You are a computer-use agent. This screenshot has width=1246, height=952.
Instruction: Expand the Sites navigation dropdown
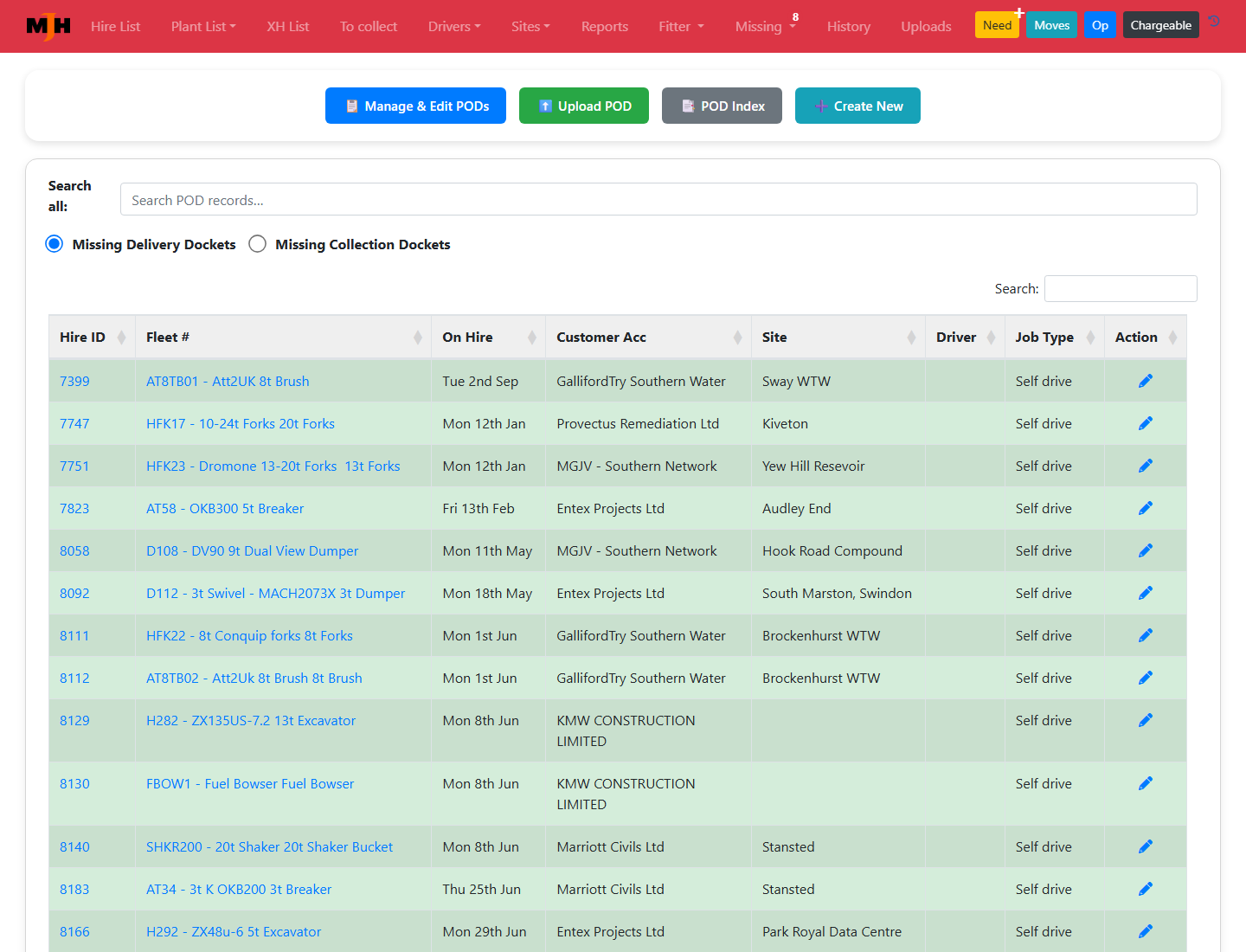click(530, 26)
